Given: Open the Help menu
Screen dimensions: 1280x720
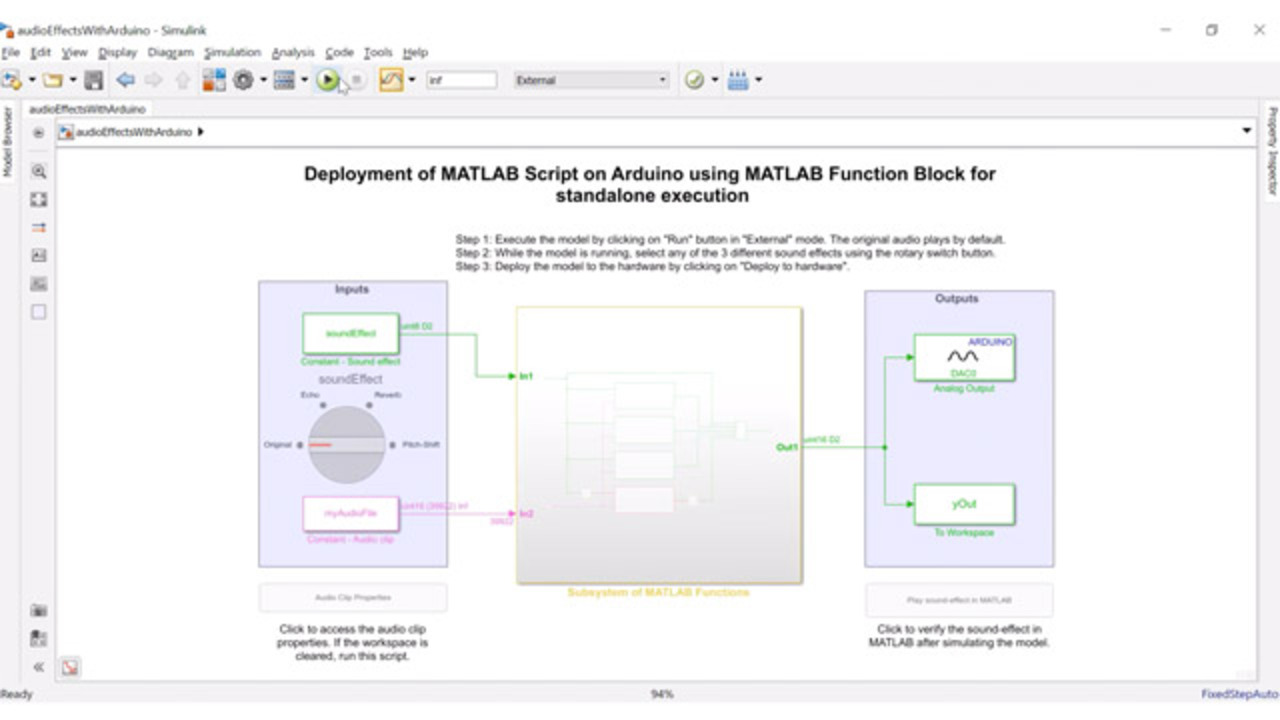Looking at the screenshot, I should [415, 52].
